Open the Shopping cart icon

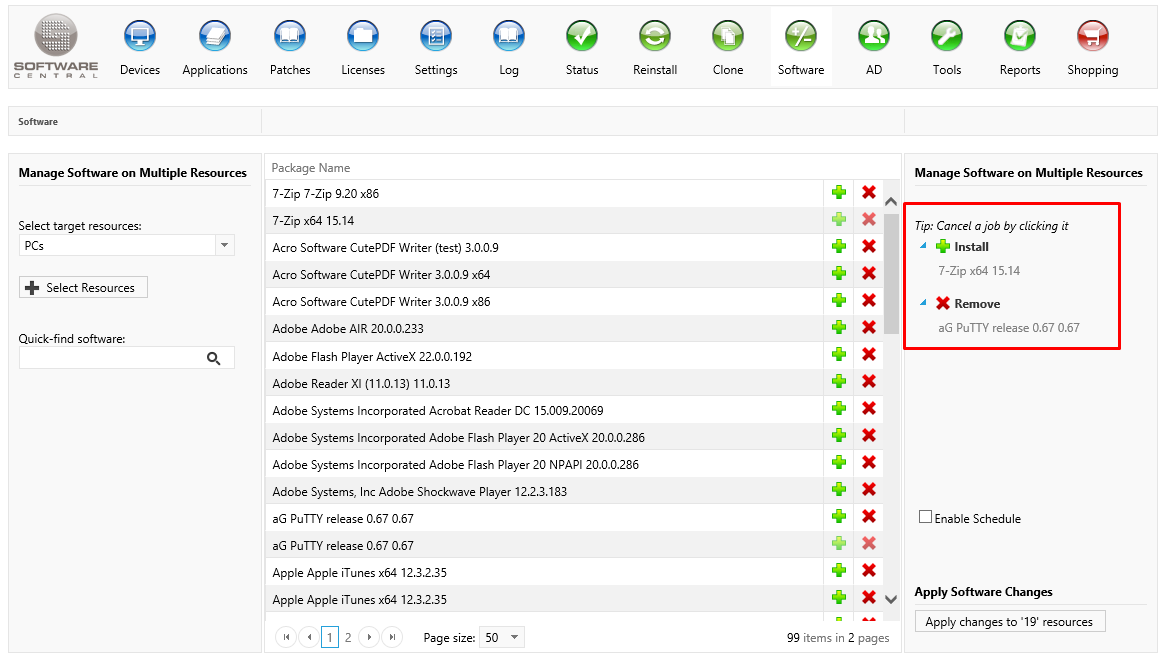[1092, 37]
